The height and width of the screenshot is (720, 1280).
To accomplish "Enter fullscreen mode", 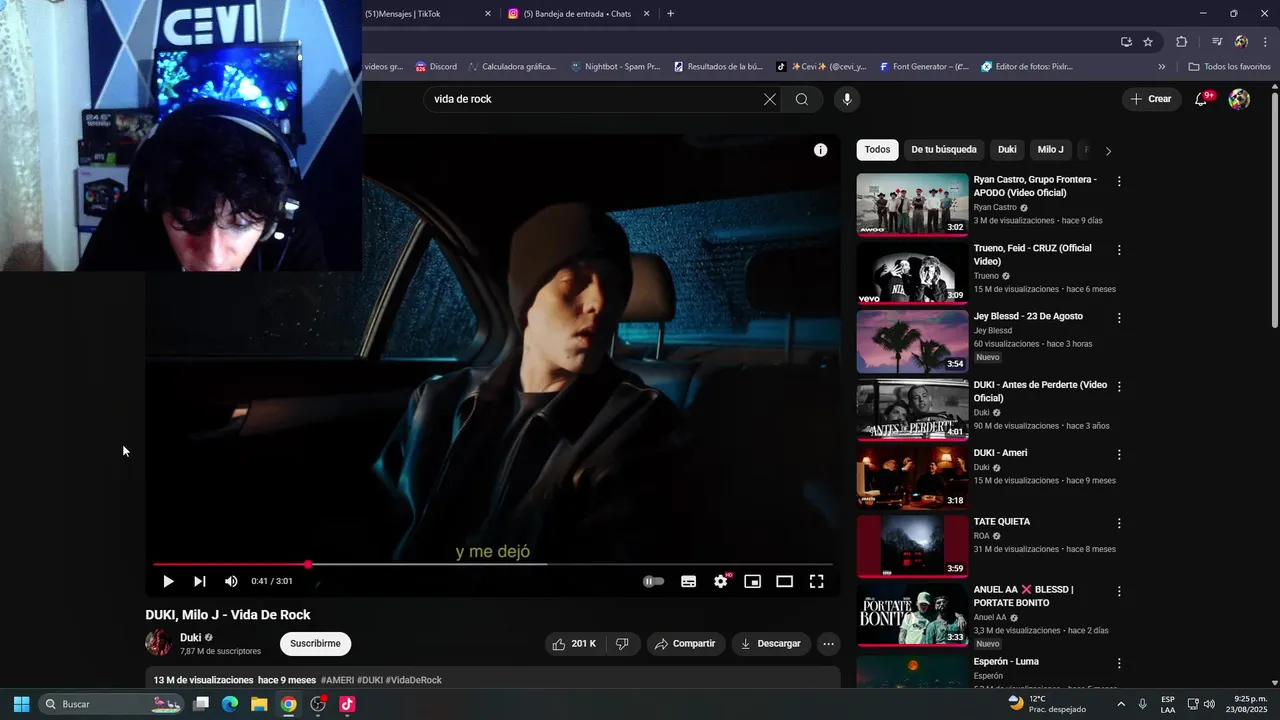I will [x=816, y=581].
